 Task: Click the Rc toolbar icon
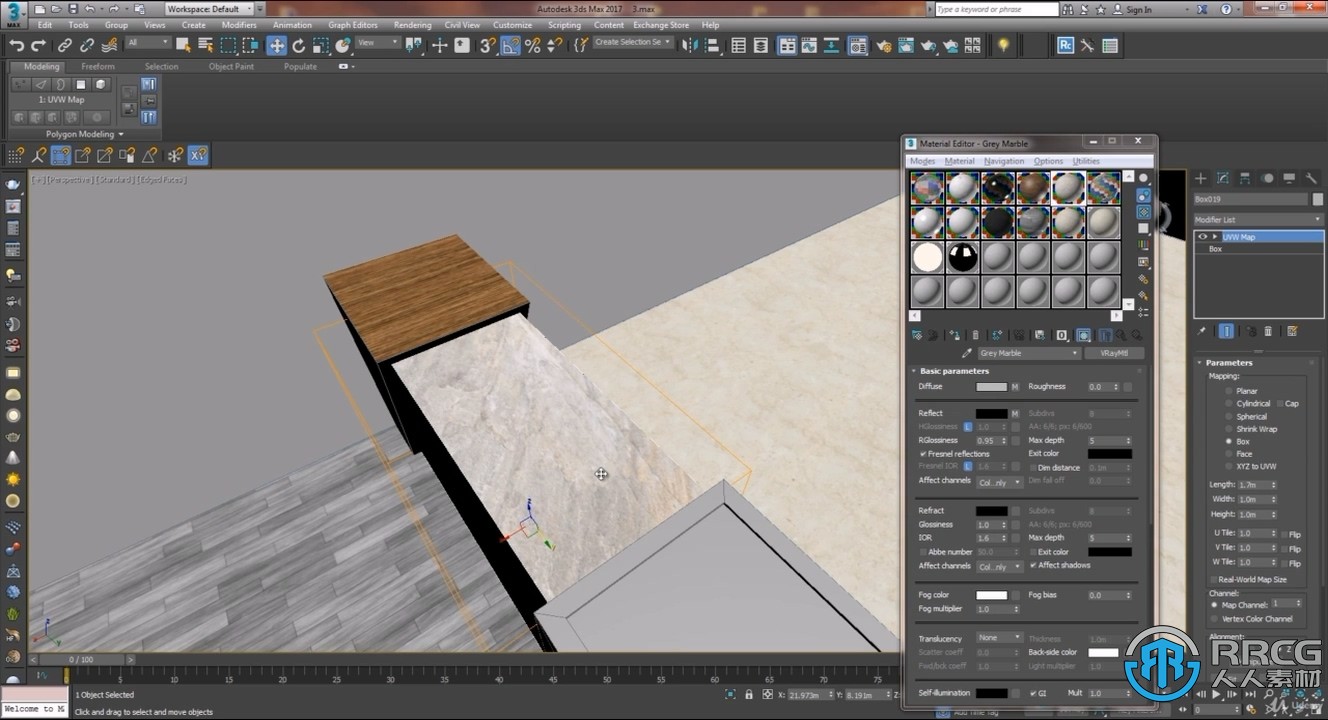1066,45
